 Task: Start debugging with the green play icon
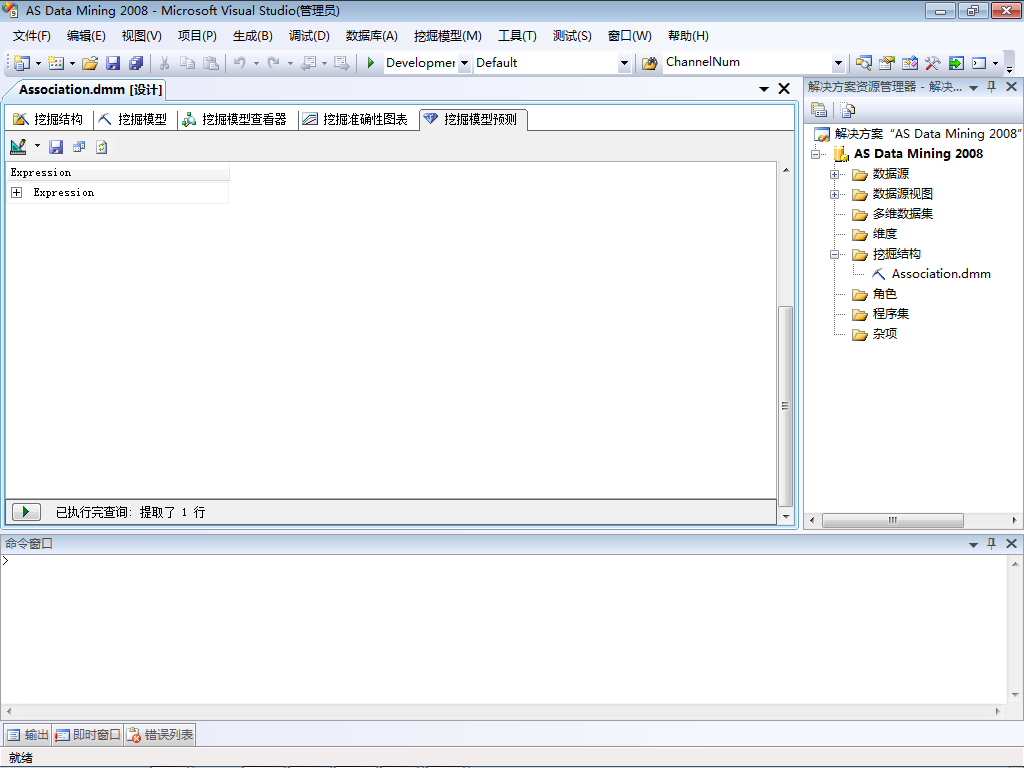[x=370, y=63]
